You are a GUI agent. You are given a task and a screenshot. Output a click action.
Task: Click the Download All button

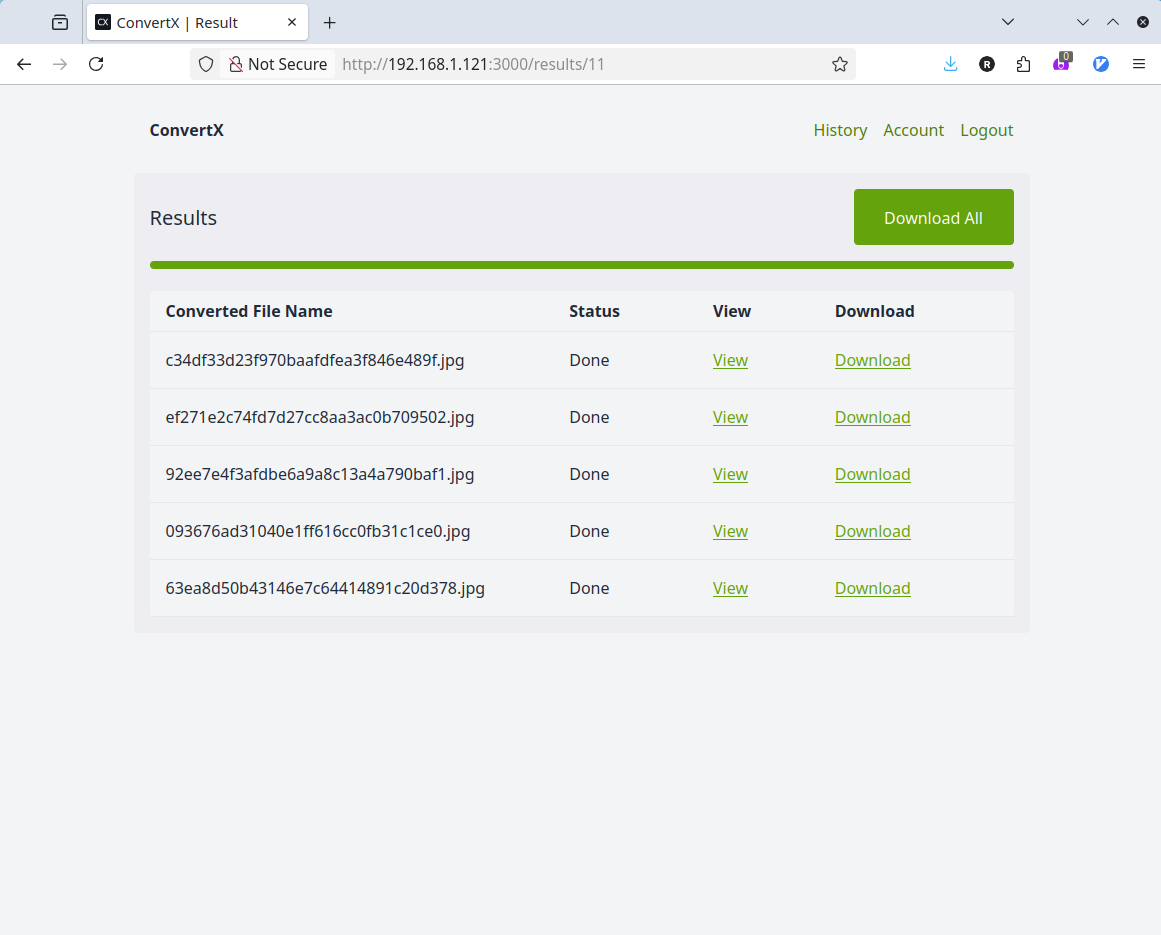933,217
